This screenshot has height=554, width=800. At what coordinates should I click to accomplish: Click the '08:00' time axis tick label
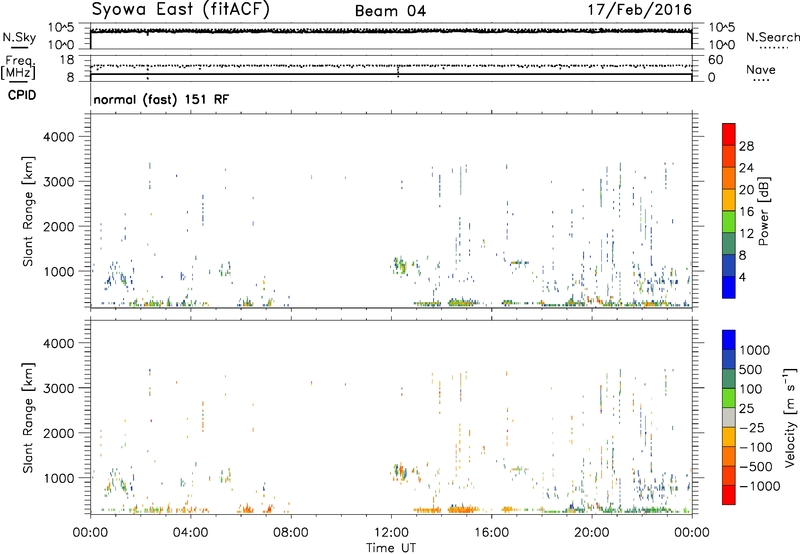pos(291,533)
